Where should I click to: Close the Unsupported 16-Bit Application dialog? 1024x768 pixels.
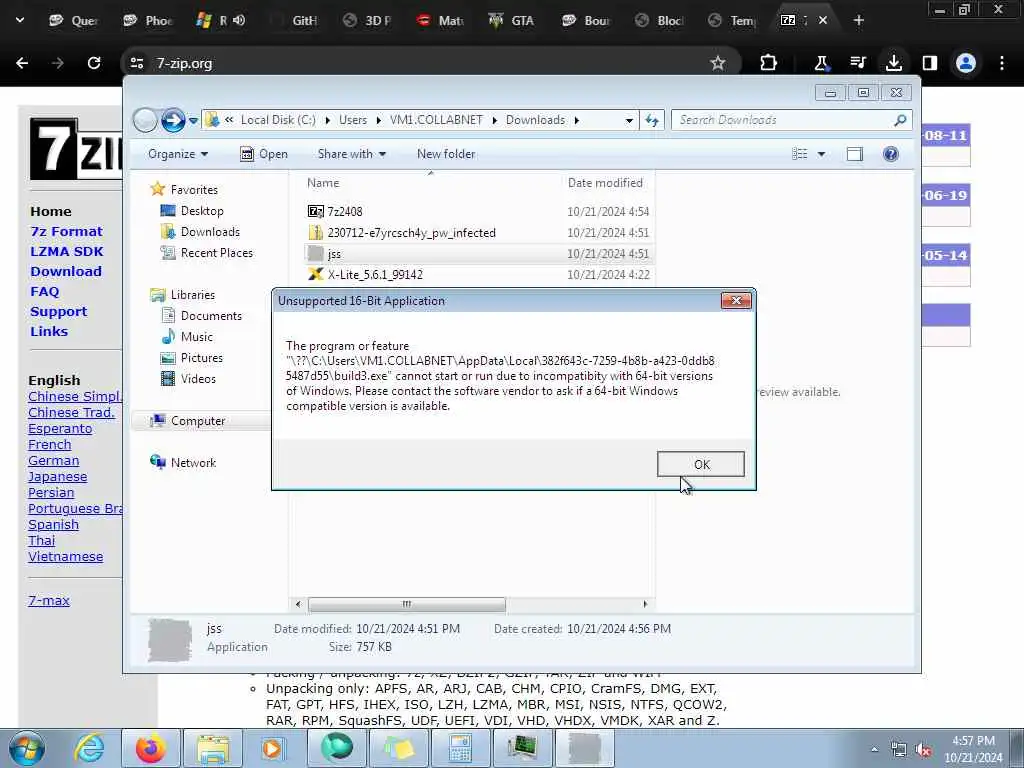coord(736,300)
